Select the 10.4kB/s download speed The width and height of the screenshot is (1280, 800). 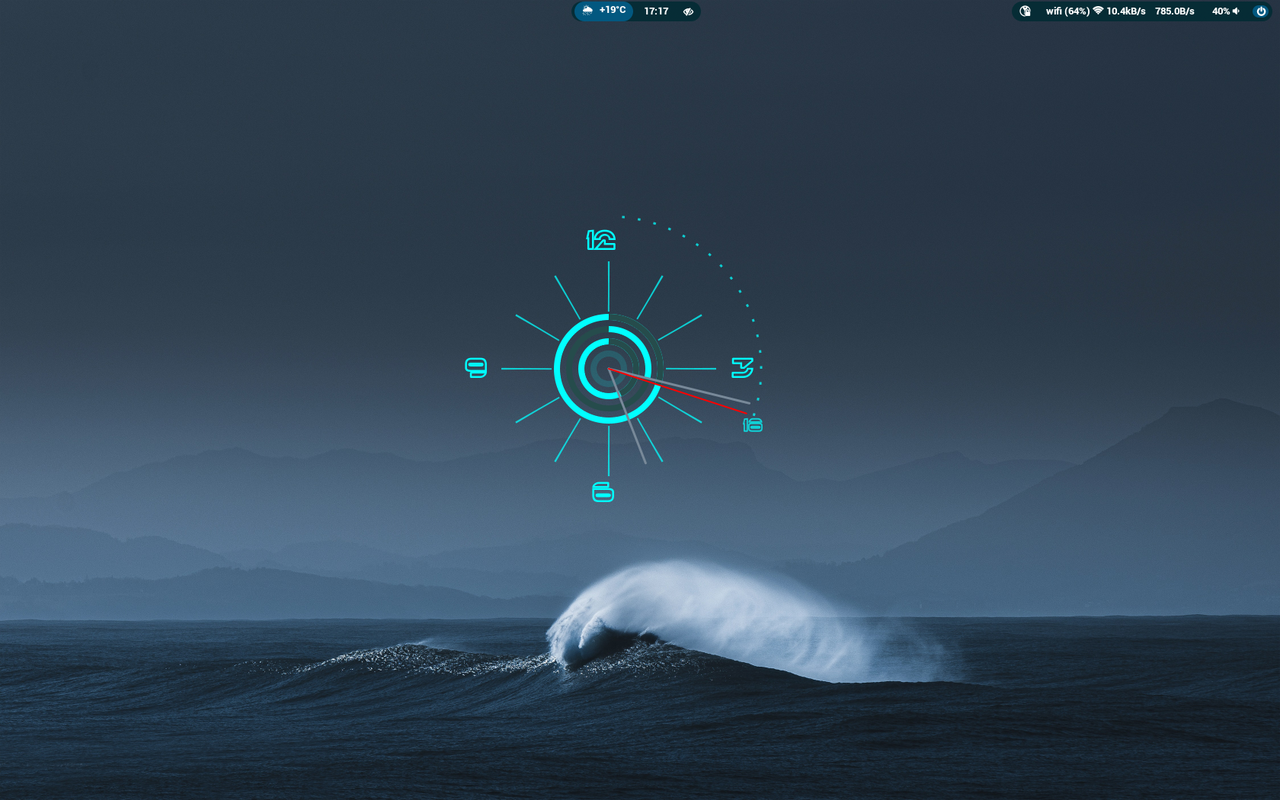[x=1126, y=11]
